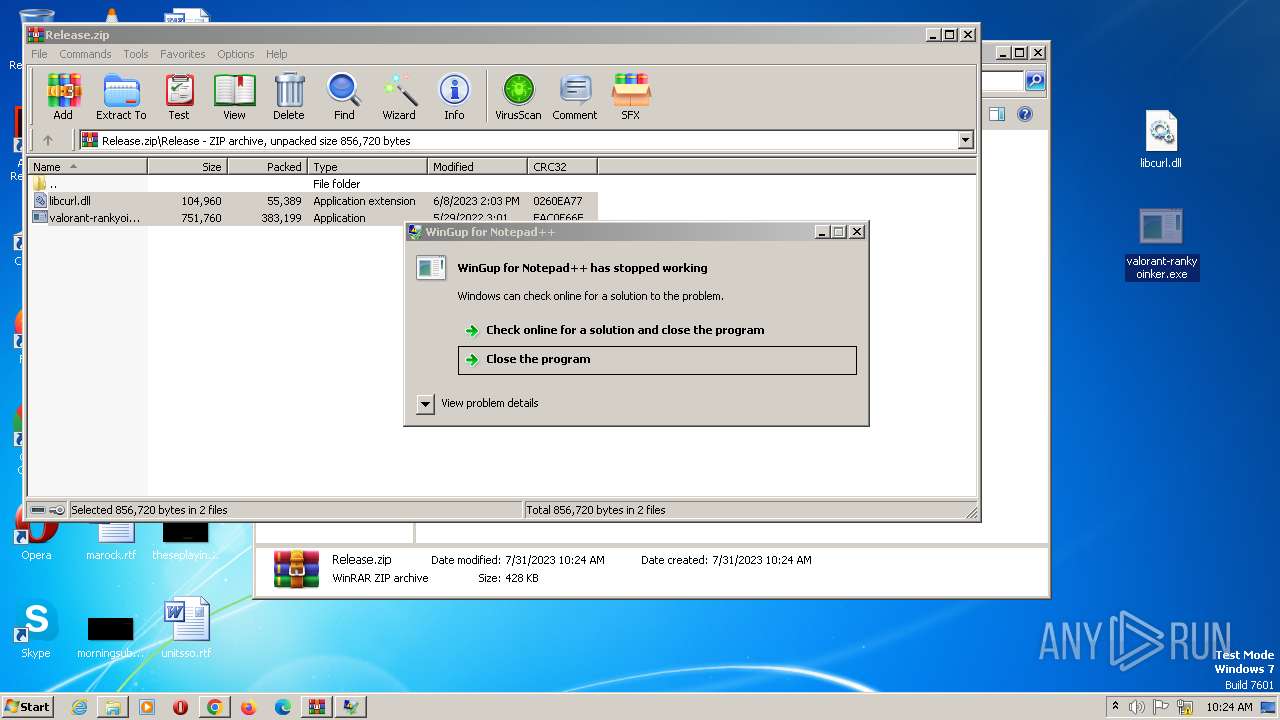Go up one folder level arrow
The image size is (1280, 720).
pyautogui.click(x=47, y=140)
